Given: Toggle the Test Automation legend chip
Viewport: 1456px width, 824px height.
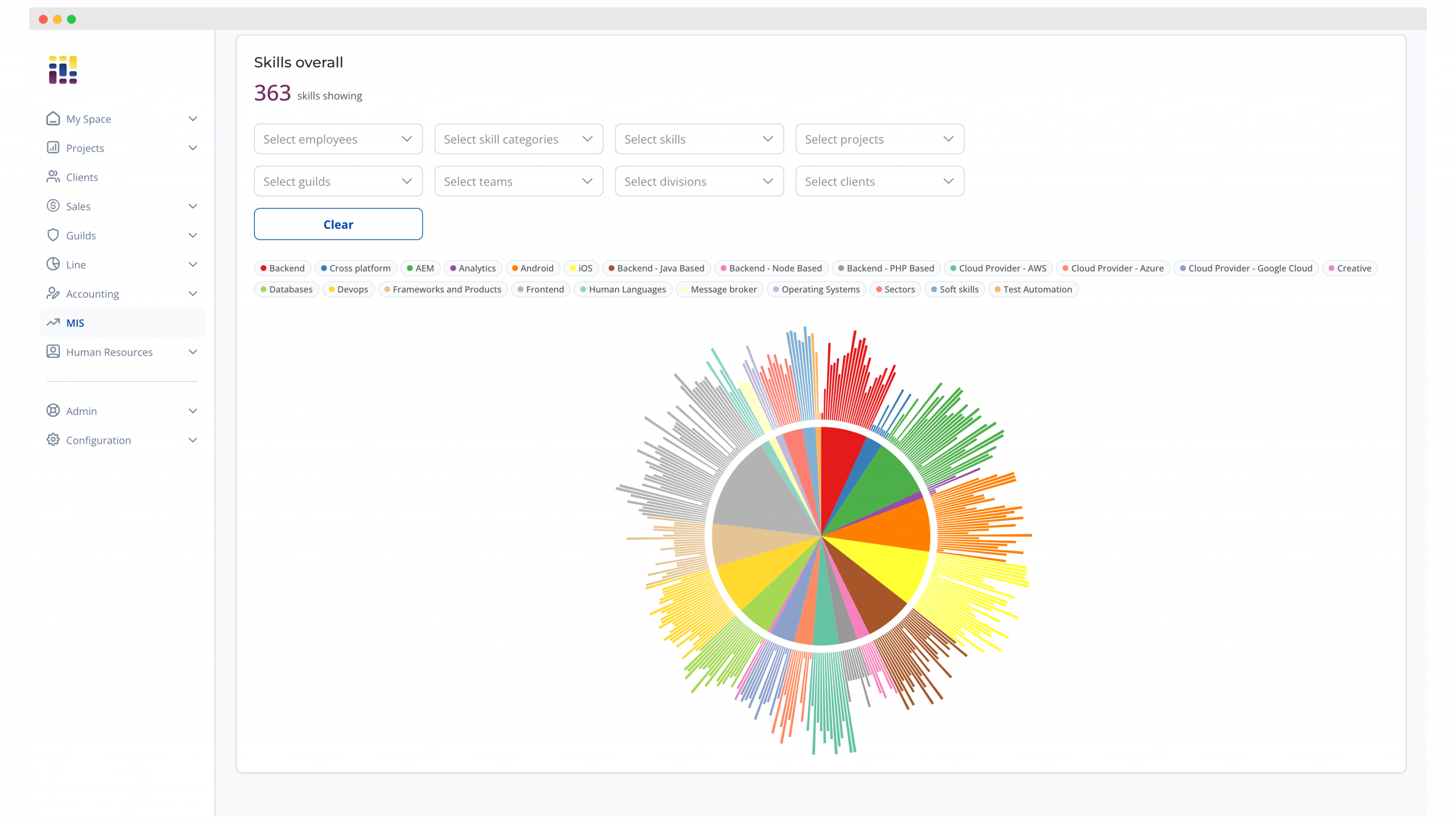Looking at the screenshot, I should 1033,289.
